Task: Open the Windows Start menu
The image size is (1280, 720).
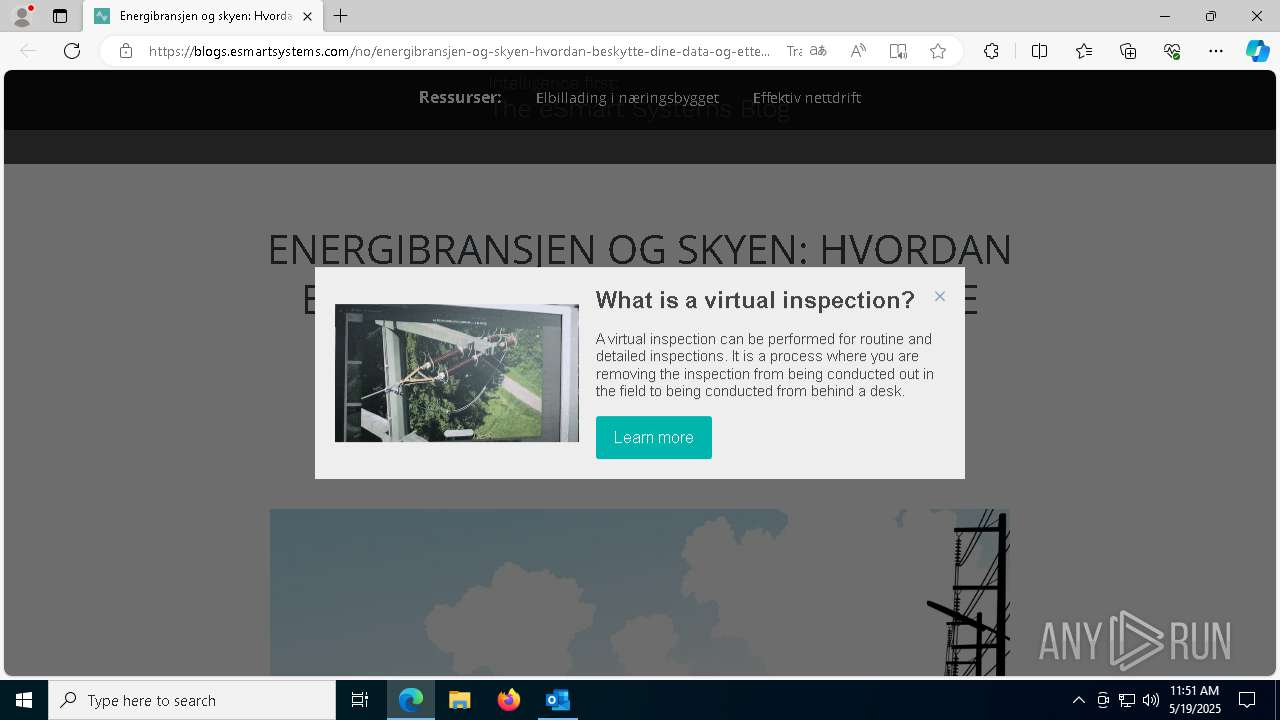Action: click(24, 700)
